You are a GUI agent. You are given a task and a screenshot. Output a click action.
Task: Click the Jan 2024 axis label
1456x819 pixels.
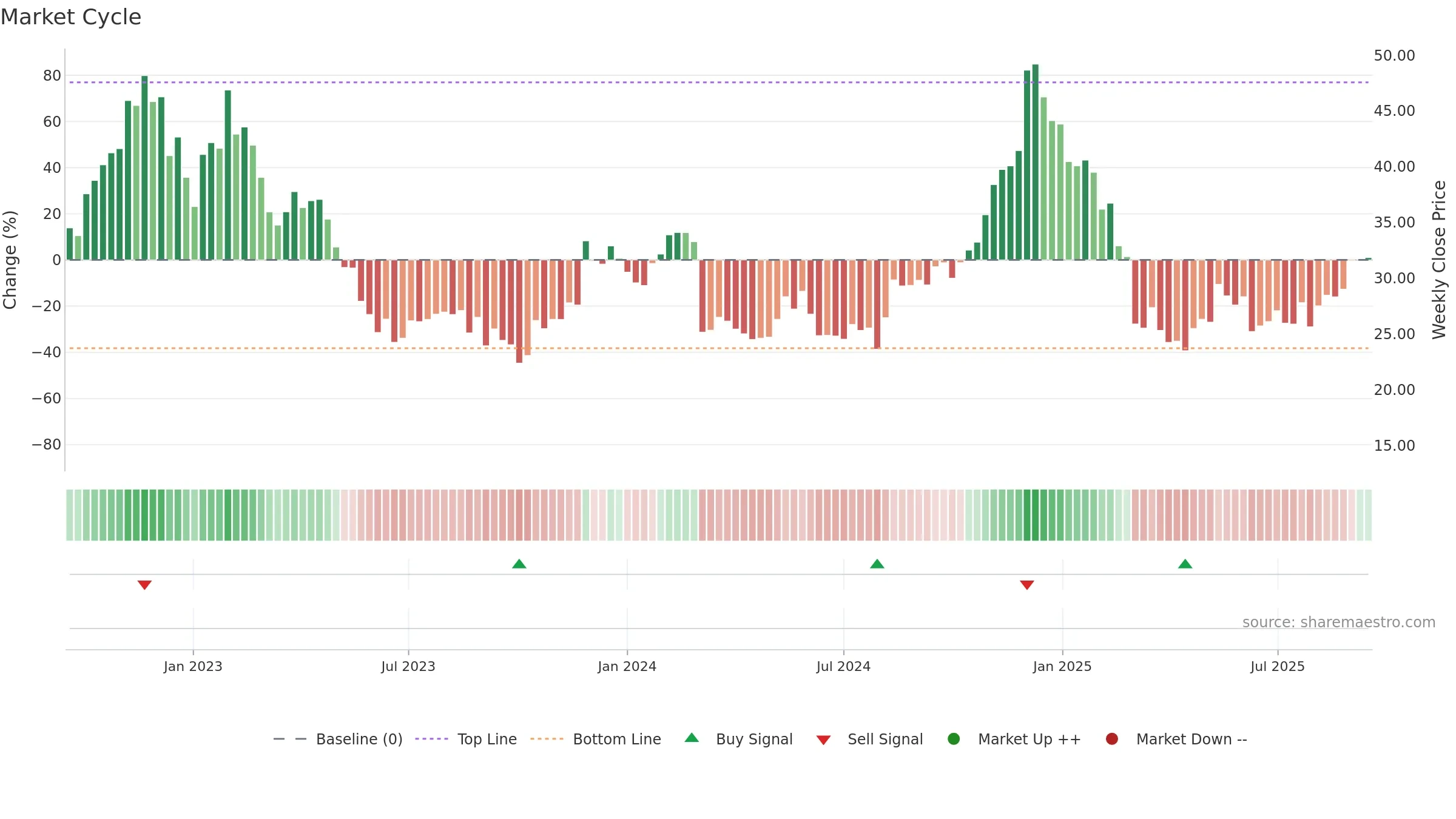(627, 666)
